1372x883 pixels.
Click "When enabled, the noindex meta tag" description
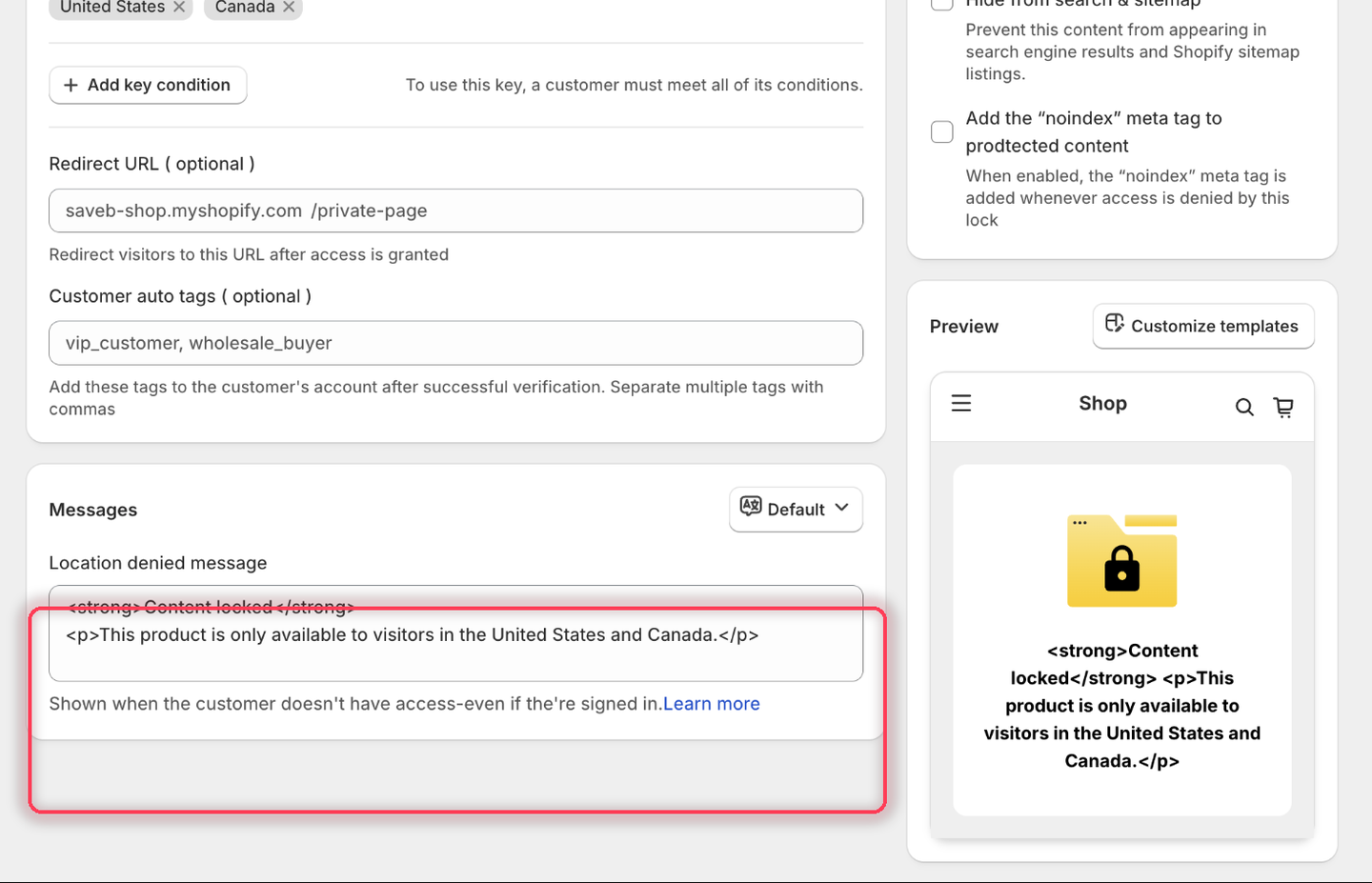pos(1128,198)
